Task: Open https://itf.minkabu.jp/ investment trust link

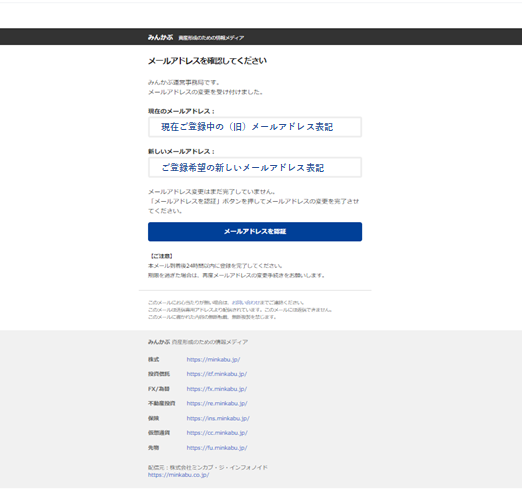Action: coord(217,374)
